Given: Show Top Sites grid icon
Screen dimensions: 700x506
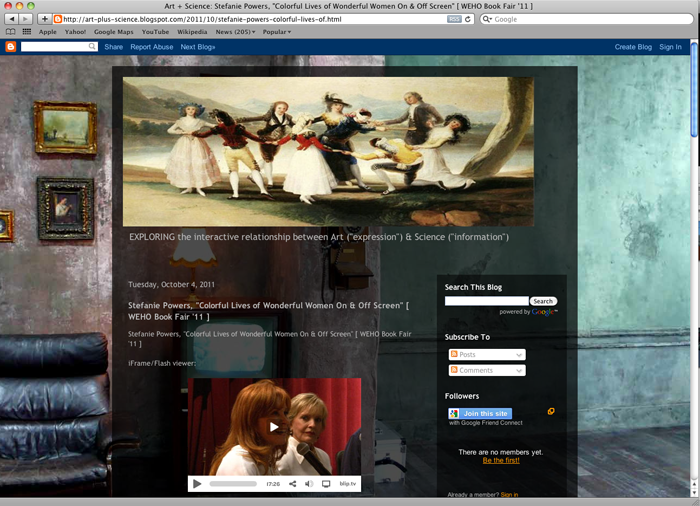Looking at the screenshot, I should (x=27, y=32).
